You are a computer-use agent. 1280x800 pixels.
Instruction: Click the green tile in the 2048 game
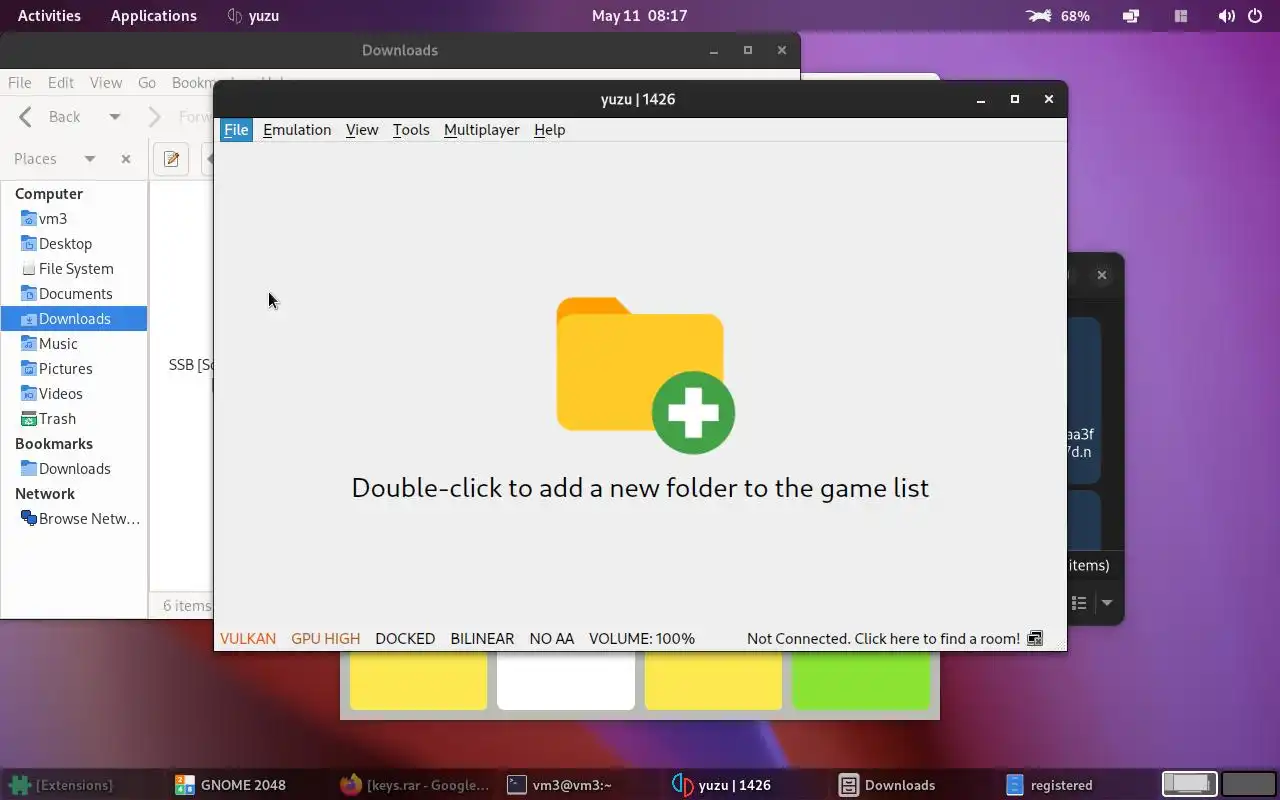(x=861, y=681)
